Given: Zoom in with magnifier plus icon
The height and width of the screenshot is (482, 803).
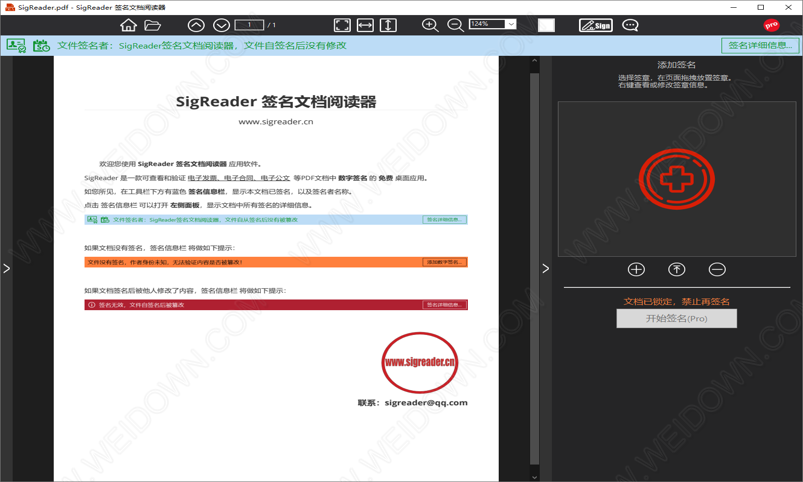Looking at the screenshot, I should 430,25.
